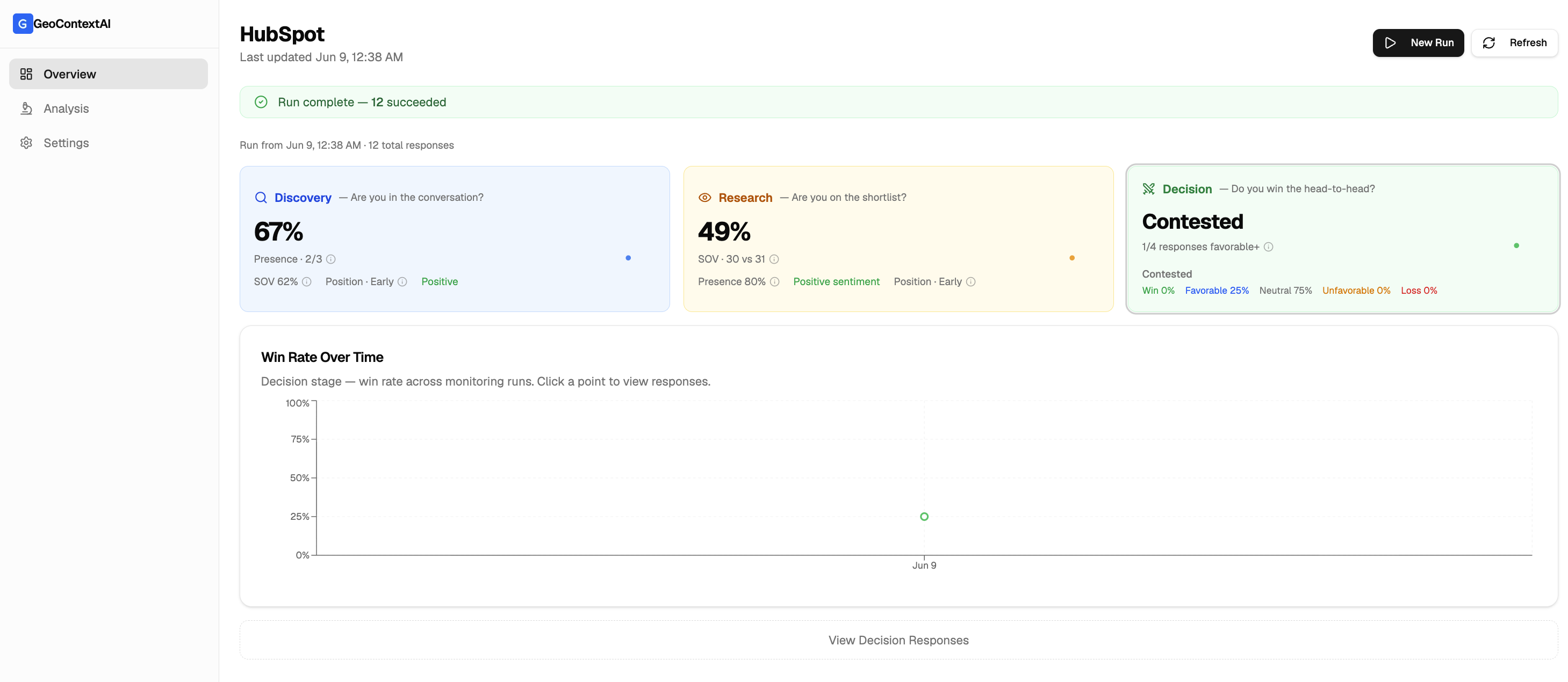Viewport: 1568px width, 682px height.
Task: Click info icon after Discovery Position Early
Action: coord(402,282)
